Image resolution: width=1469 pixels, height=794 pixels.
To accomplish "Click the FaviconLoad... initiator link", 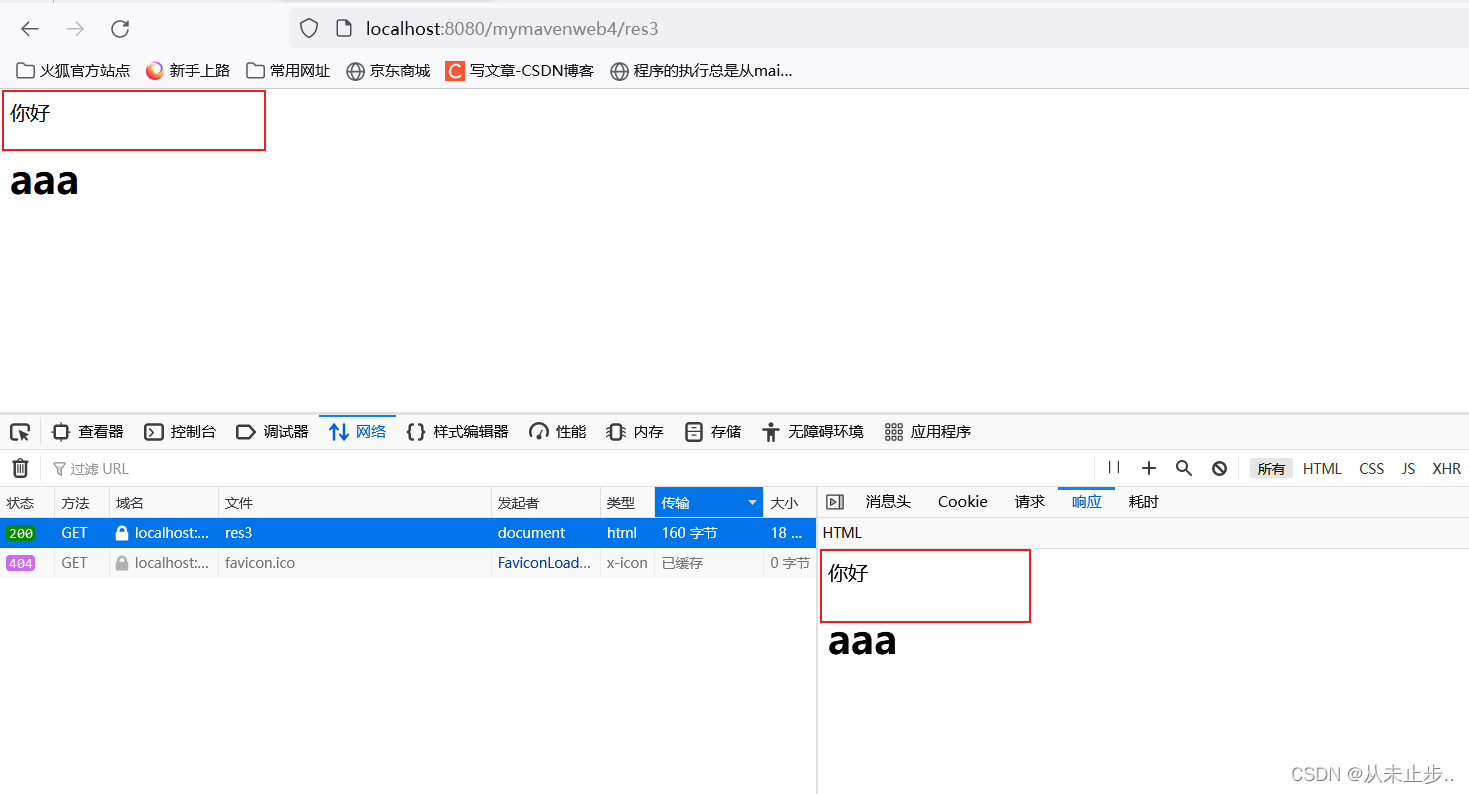I will coord(544,563).
